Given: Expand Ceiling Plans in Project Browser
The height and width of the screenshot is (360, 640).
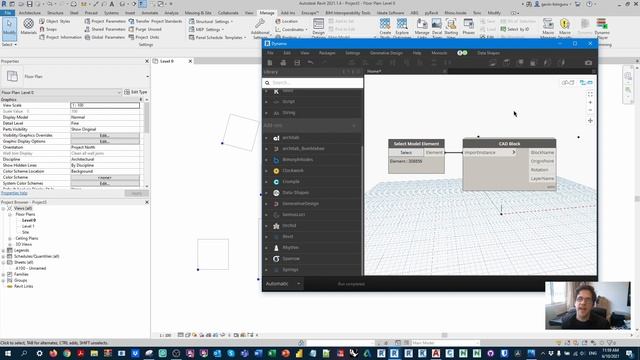Looking at the screenshot, I should coord(10,238).
